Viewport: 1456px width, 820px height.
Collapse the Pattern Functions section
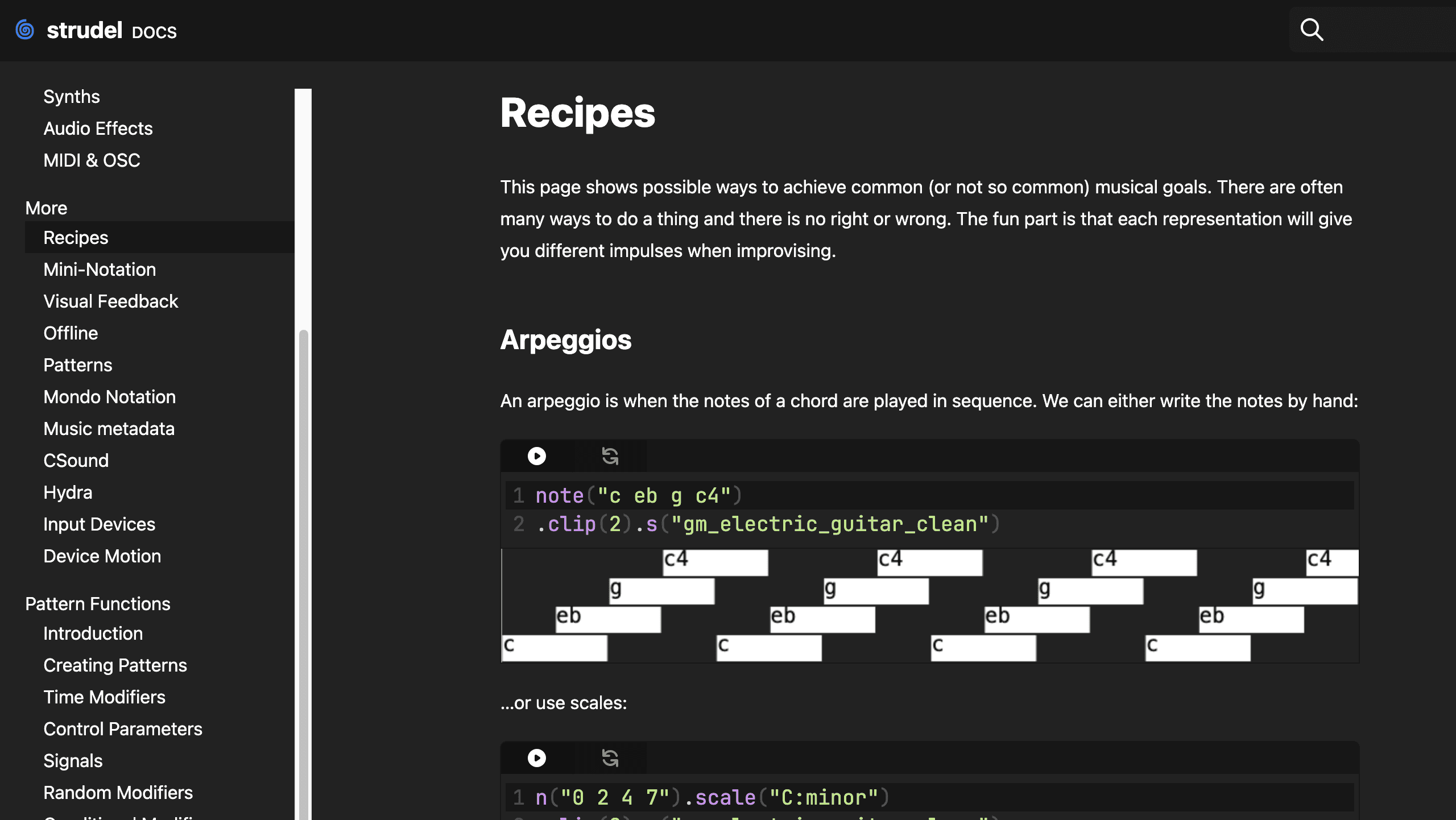tap(98, 603)
